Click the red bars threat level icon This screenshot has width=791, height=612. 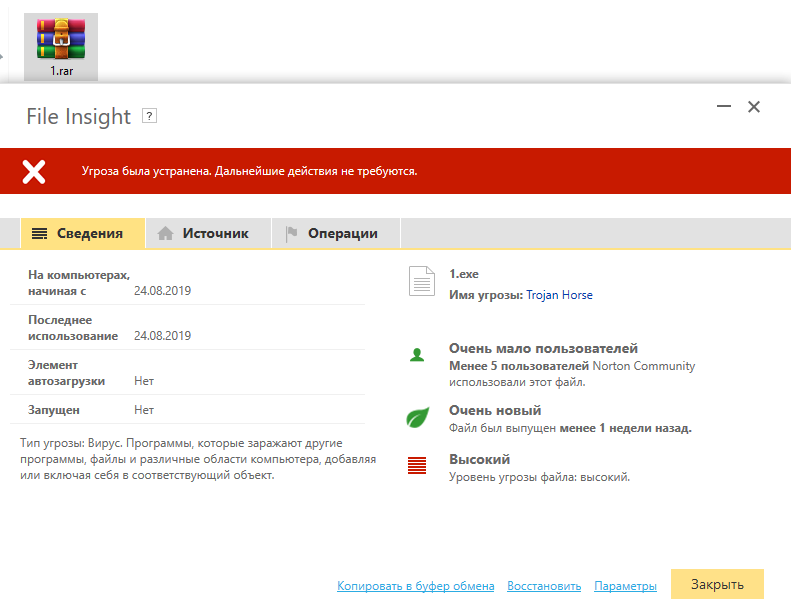pos(417,465)
